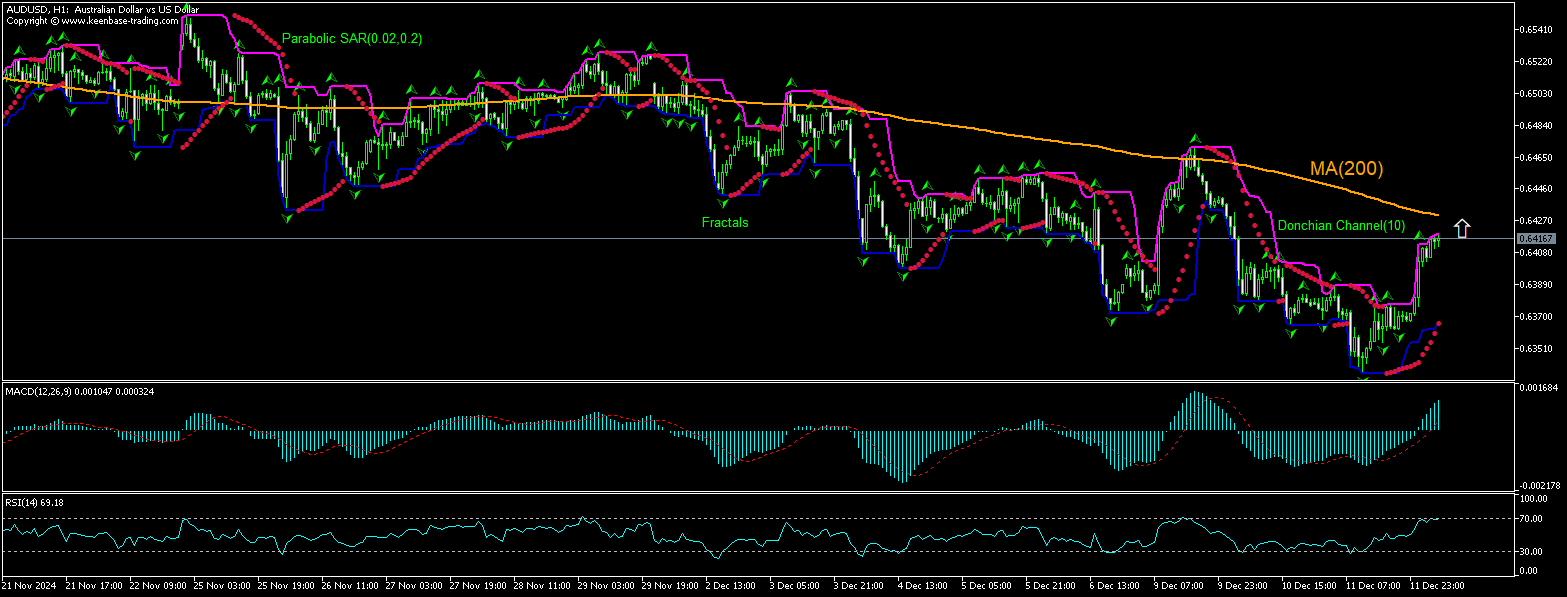
Task: Click the current price tag 0.64167
Action: coord(1535,238)
